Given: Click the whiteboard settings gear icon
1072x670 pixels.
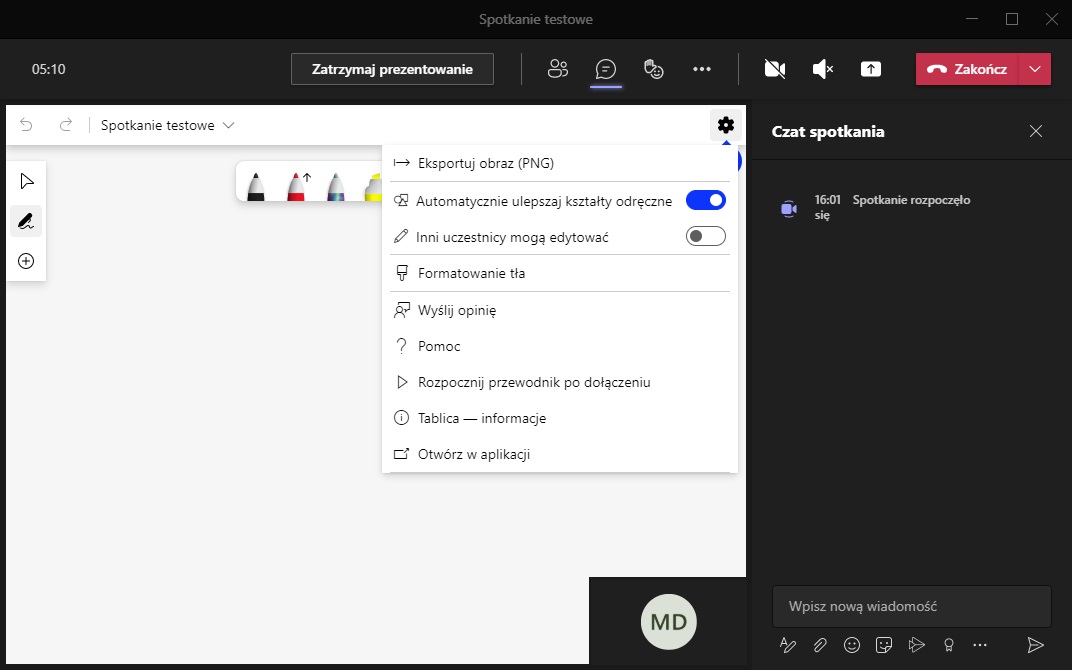Looking at the screenshot, I should click(726, 125).
